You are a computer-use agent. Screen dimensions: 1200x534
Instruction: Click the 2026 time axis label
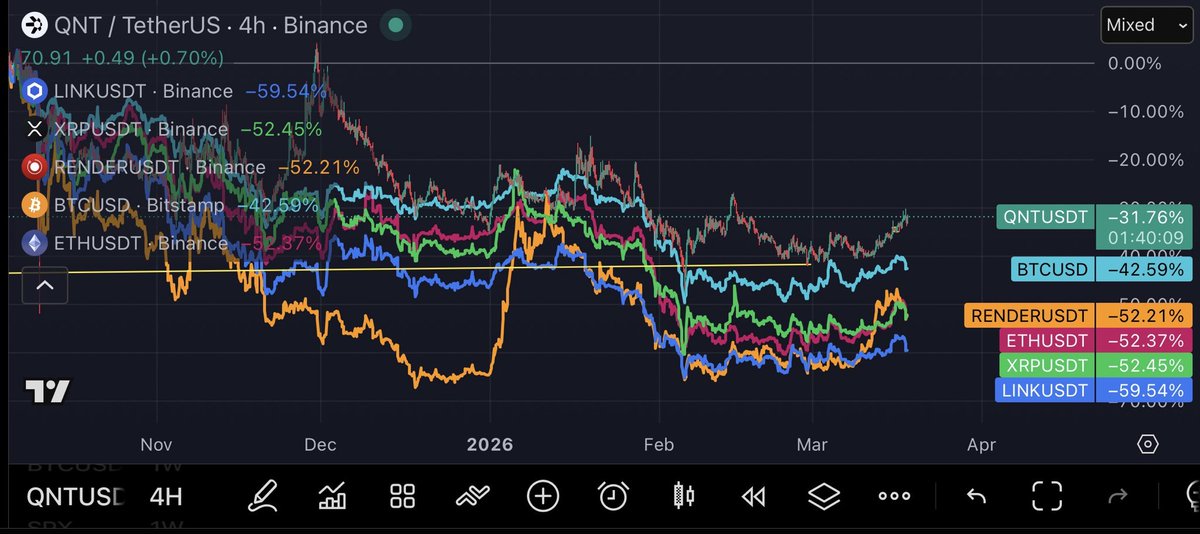(x=489, y=444)
